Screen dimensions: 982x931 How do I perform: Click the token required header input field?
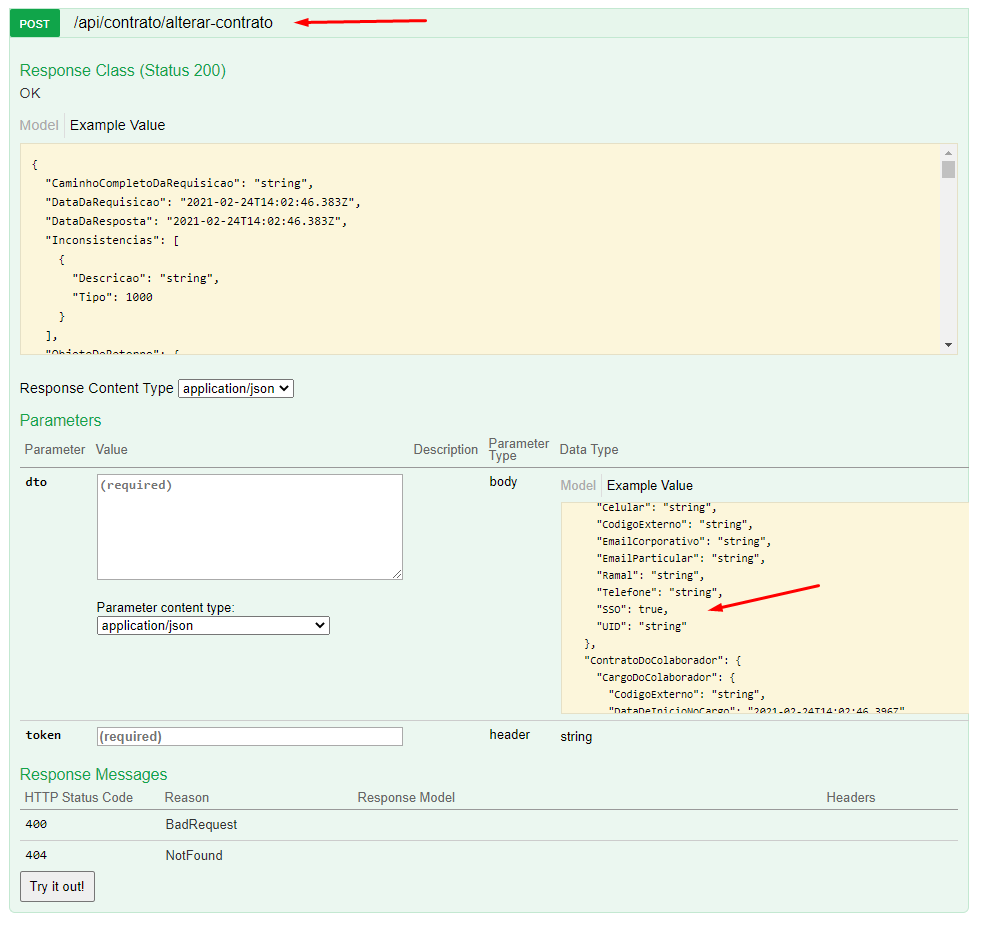point(249,736)
